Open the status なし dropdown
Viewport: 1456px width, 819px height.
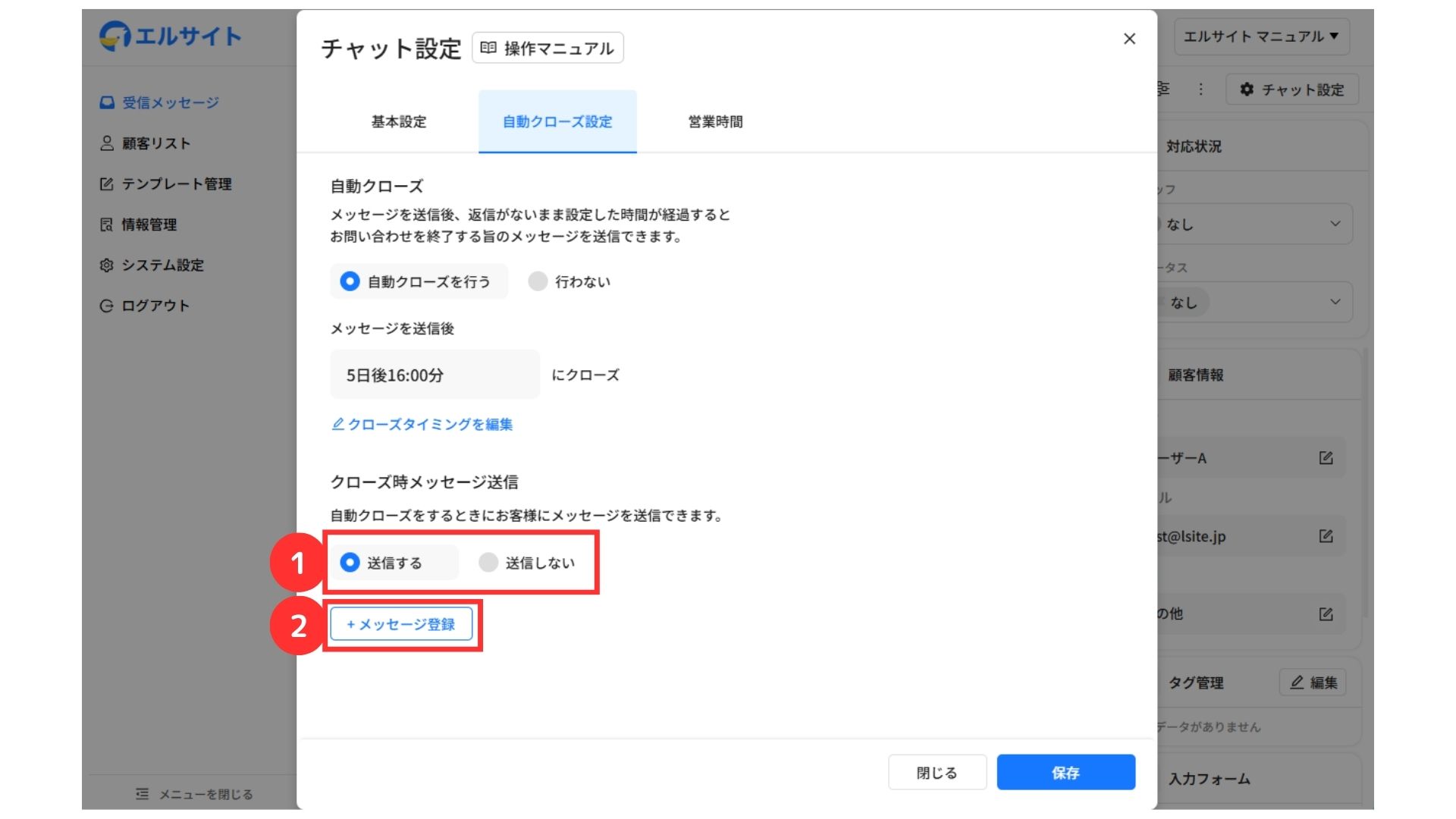[1259, 302]
